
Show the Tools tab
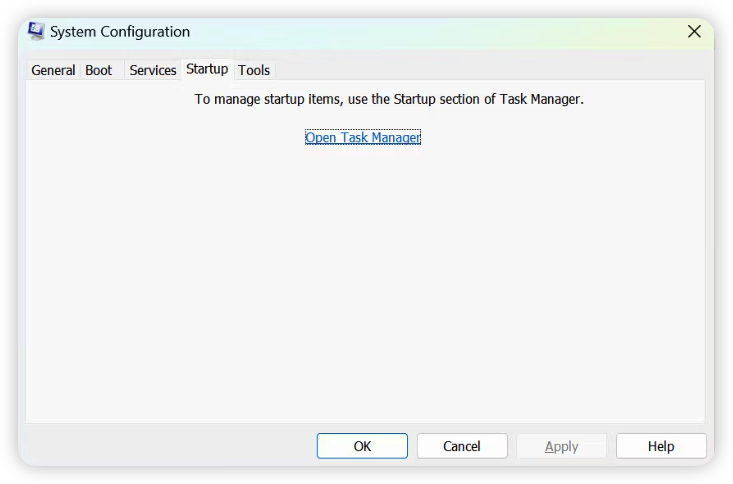[x=254, y=70]
